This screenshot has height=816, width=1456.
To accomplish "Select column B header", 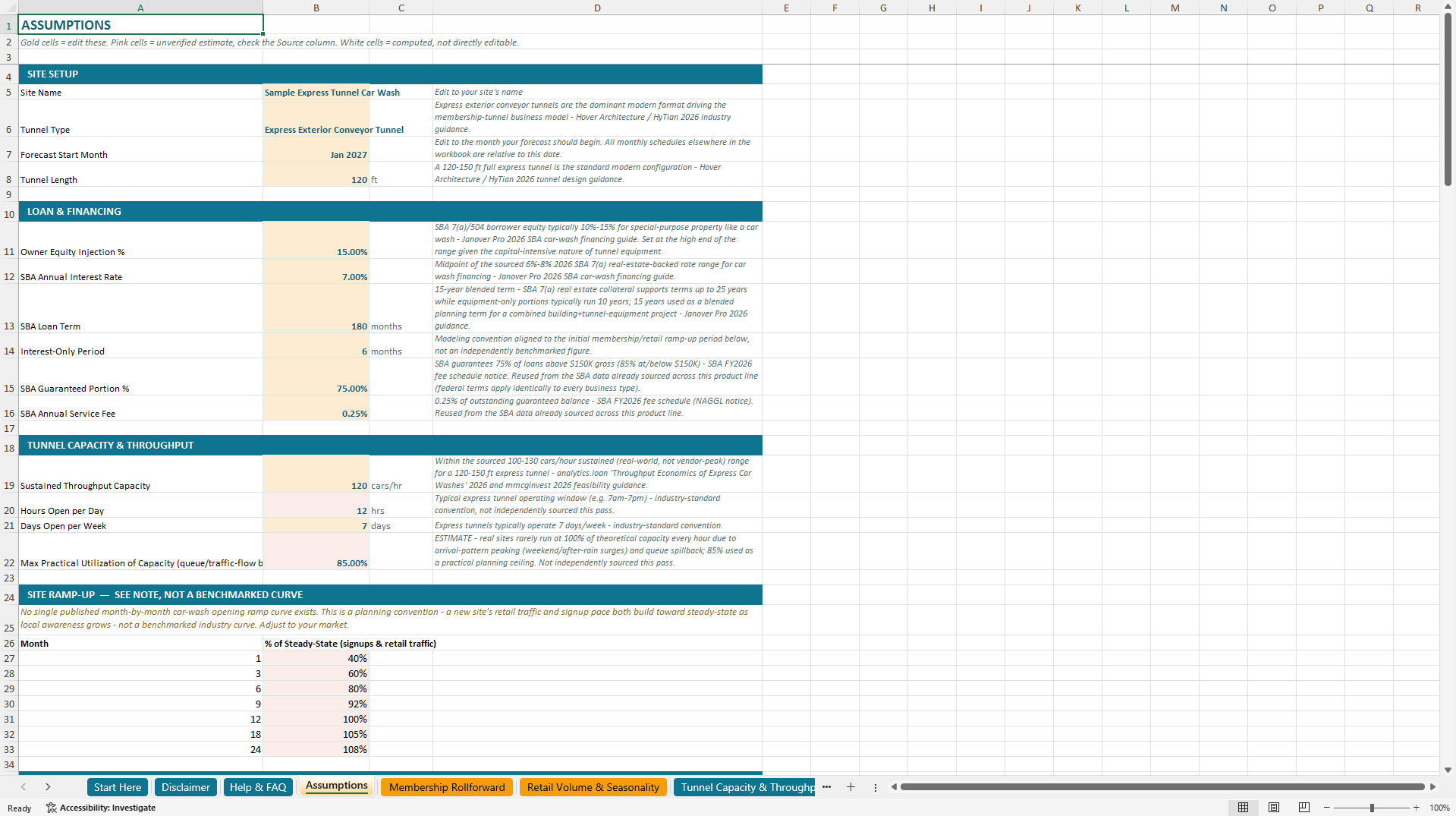I will pyautogui.click(x=316, y=8).
